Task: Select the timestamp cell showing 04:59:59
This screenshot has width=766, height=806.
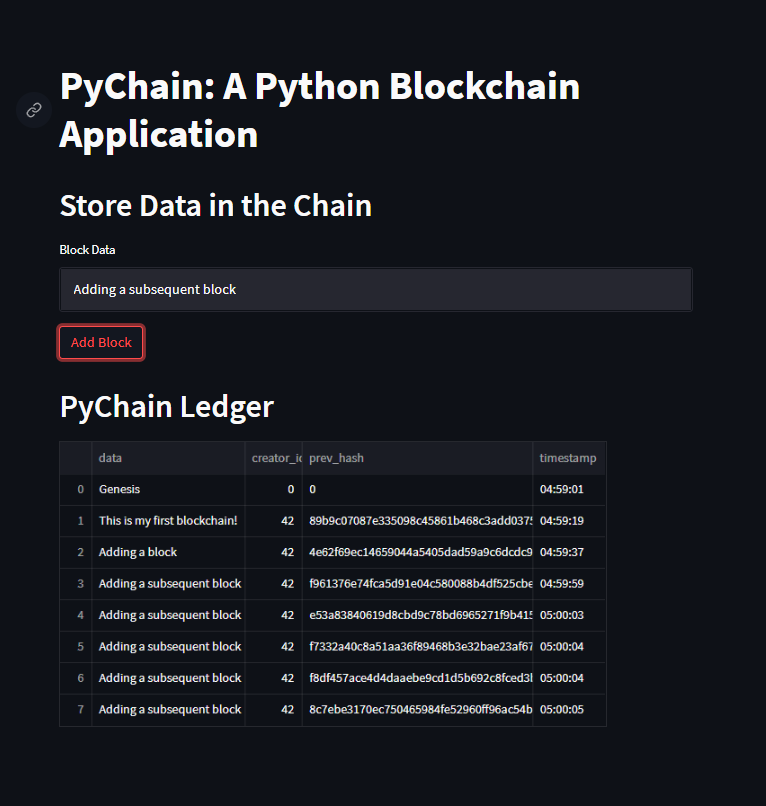Action: (567, 583)
